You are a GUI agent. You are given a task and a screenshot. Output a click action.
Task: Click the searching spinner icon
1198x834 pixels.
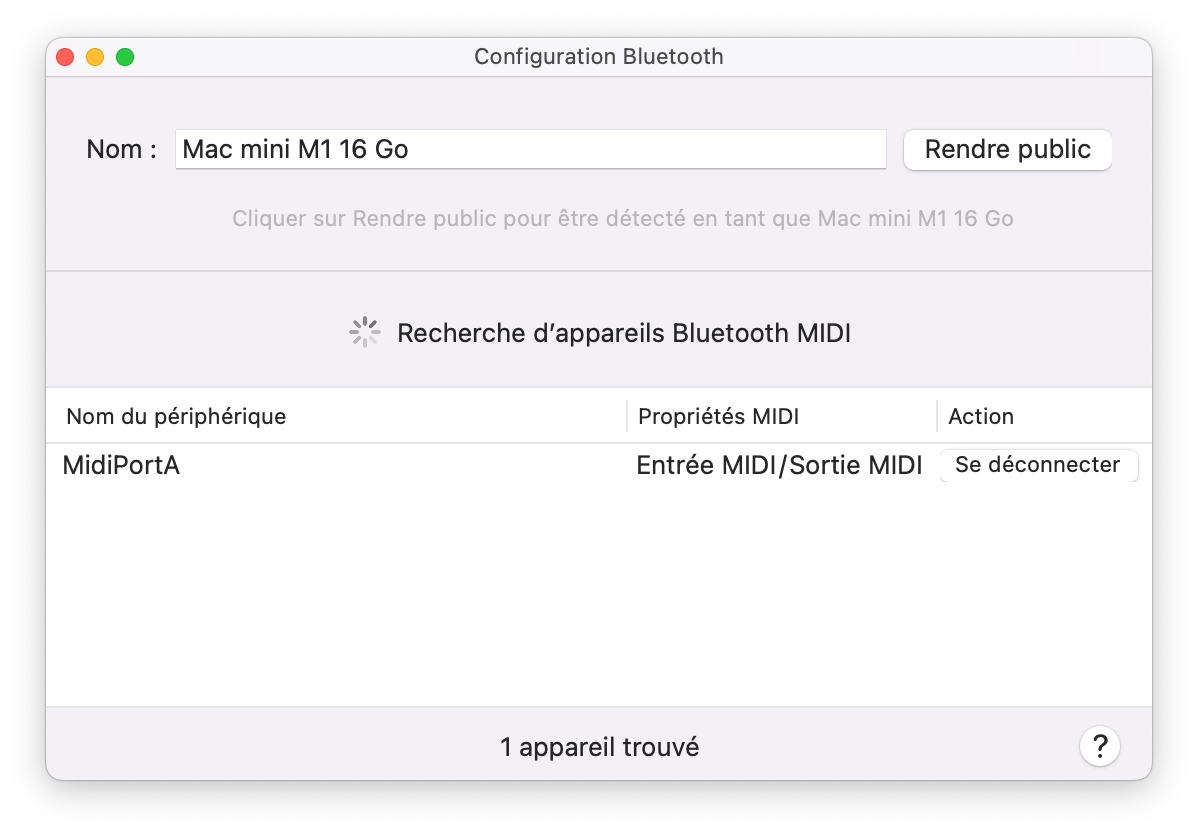tap(364, 332)
